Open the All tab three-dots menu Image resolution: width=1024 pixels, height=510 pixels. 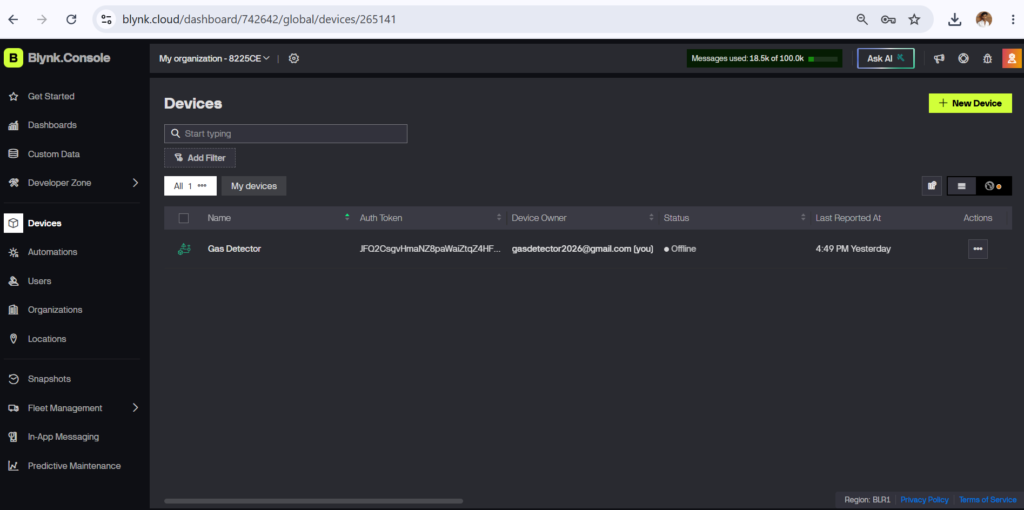click(x=202, y=186)
